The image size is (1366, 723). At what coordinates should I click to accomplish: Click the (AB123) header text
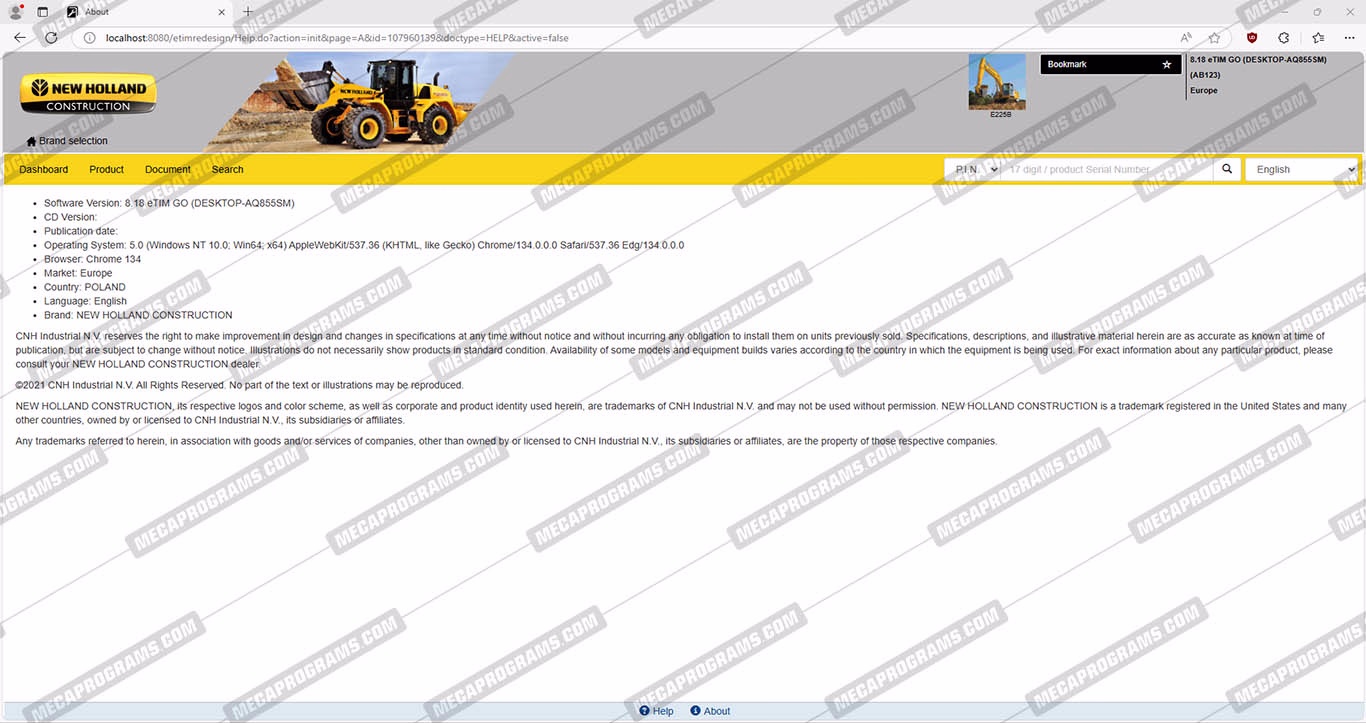point(1205,75)
